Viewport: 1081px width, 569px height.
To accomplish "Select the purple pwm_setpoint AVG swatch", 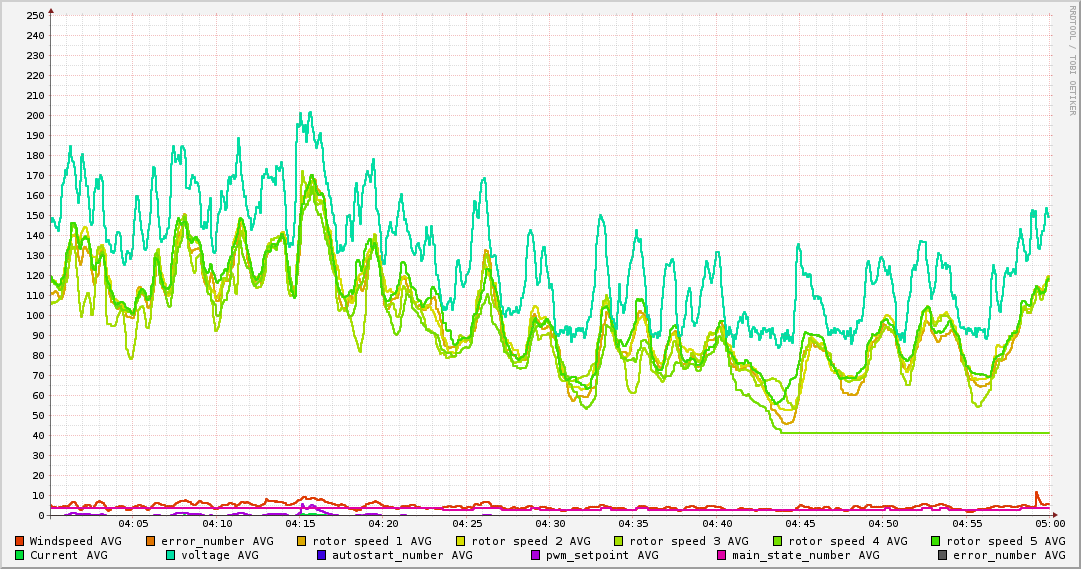I will coord(536,555).
